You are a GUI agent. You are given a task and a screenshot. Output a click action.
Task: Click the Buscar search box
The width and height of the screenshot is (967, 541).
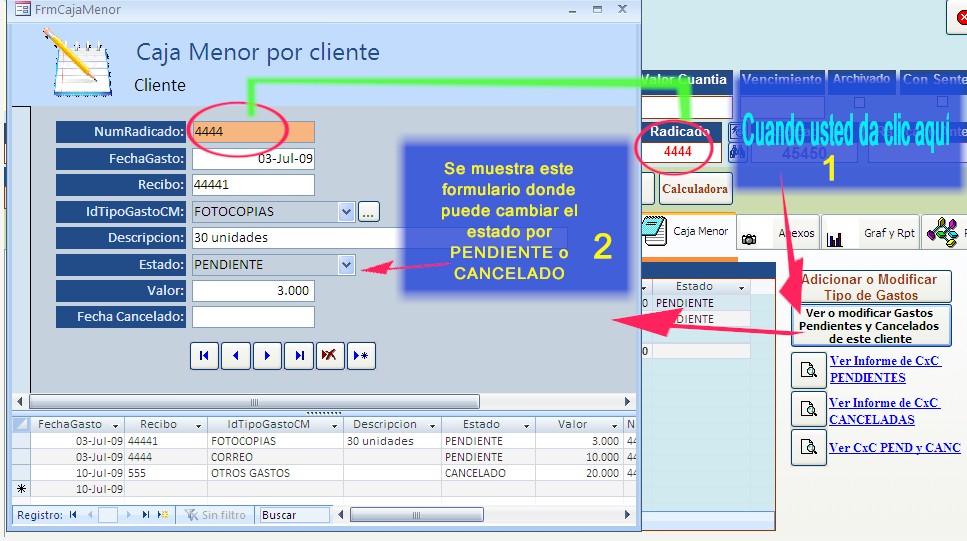point(294,514)
